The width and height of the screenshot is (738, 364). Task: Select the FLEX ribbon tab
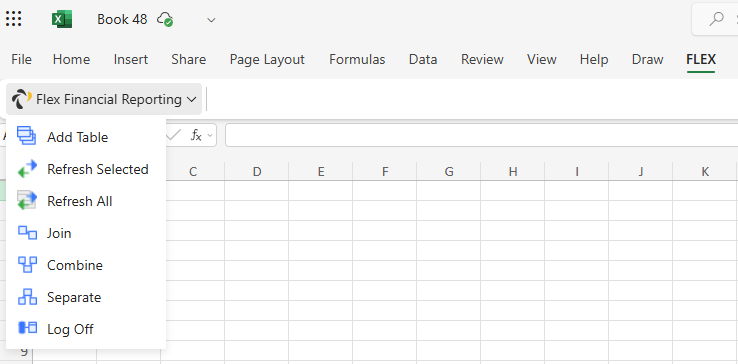click(701, 59)
